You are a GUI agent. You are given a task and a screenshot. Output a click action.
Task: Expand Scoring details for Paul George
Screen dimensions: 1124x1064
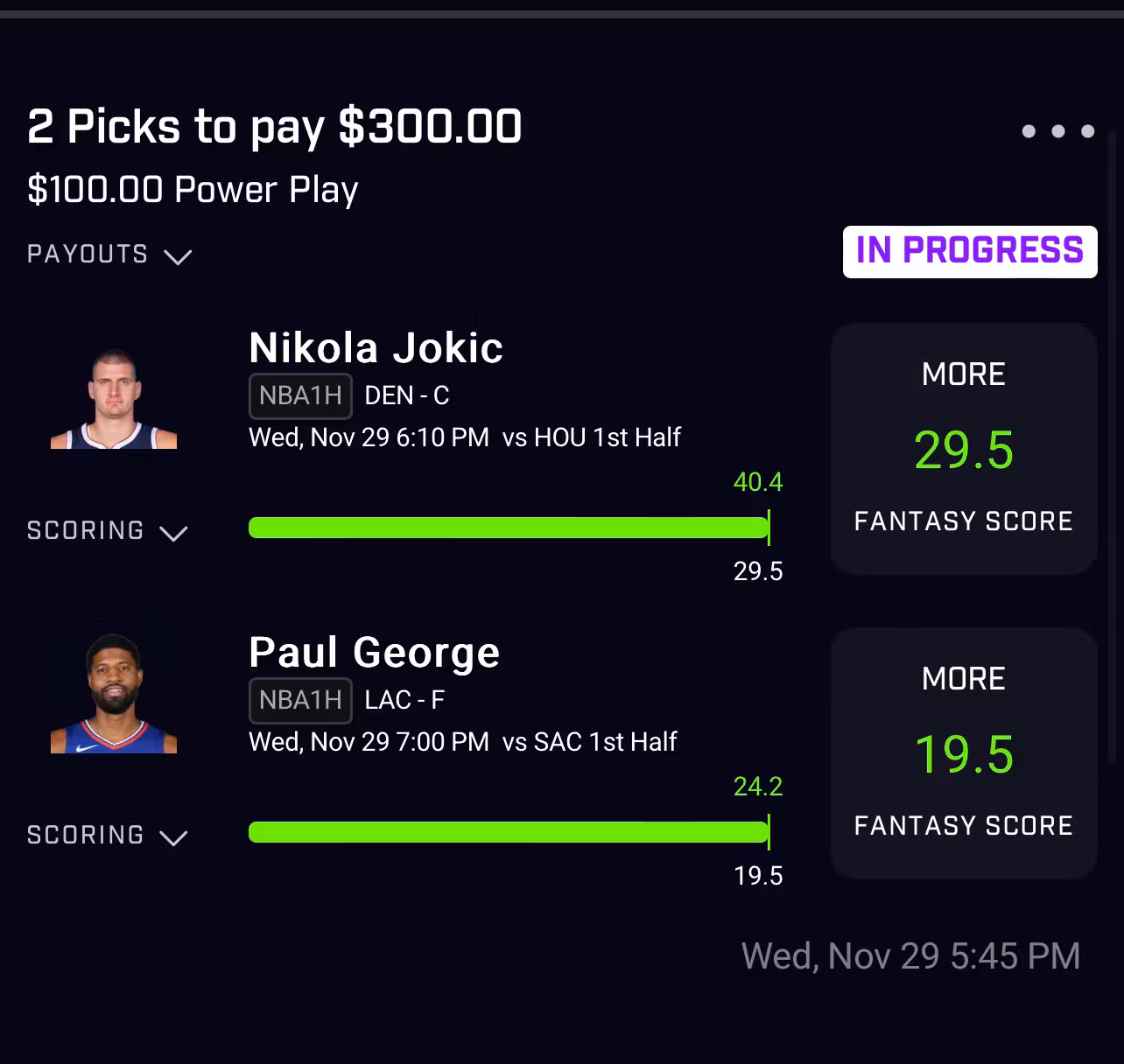point(108,836)
